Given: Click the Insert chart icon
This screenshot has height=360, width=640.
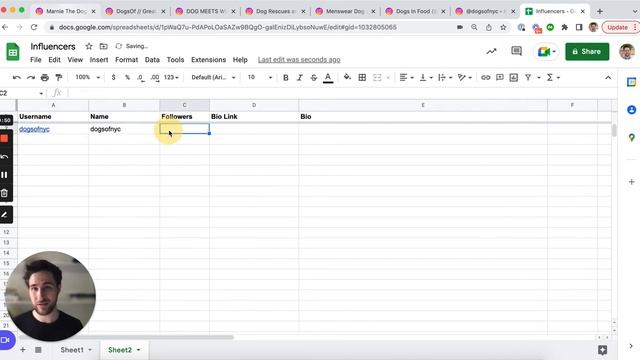Looking at the screenshot, I should [x=513, y=78].
